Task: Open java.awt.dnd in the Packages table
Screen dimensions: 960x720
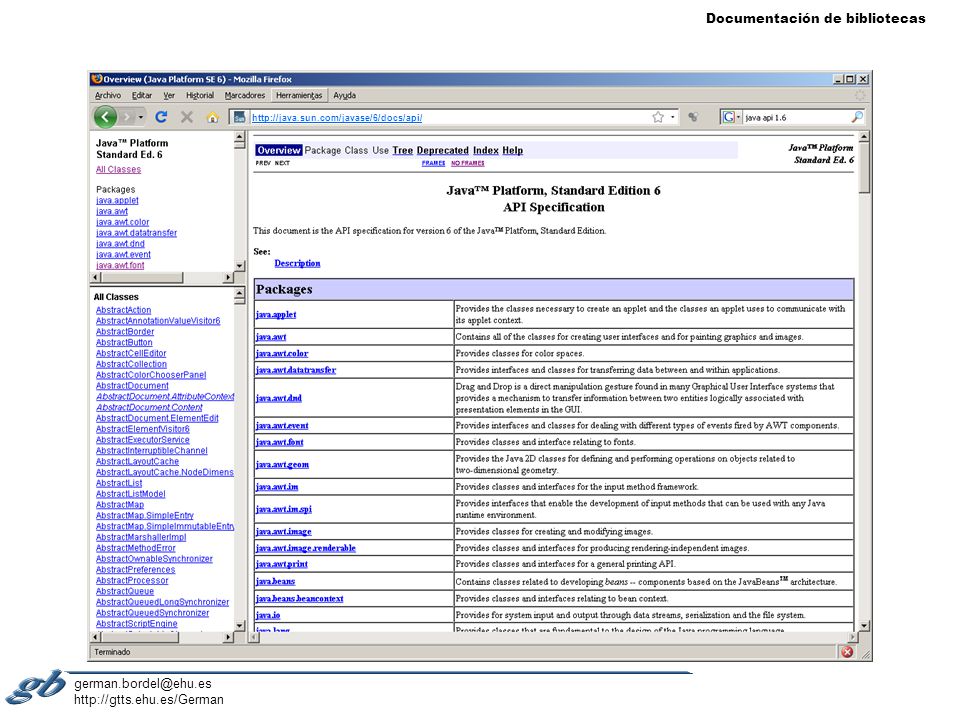Action: [x=279, y=398]
